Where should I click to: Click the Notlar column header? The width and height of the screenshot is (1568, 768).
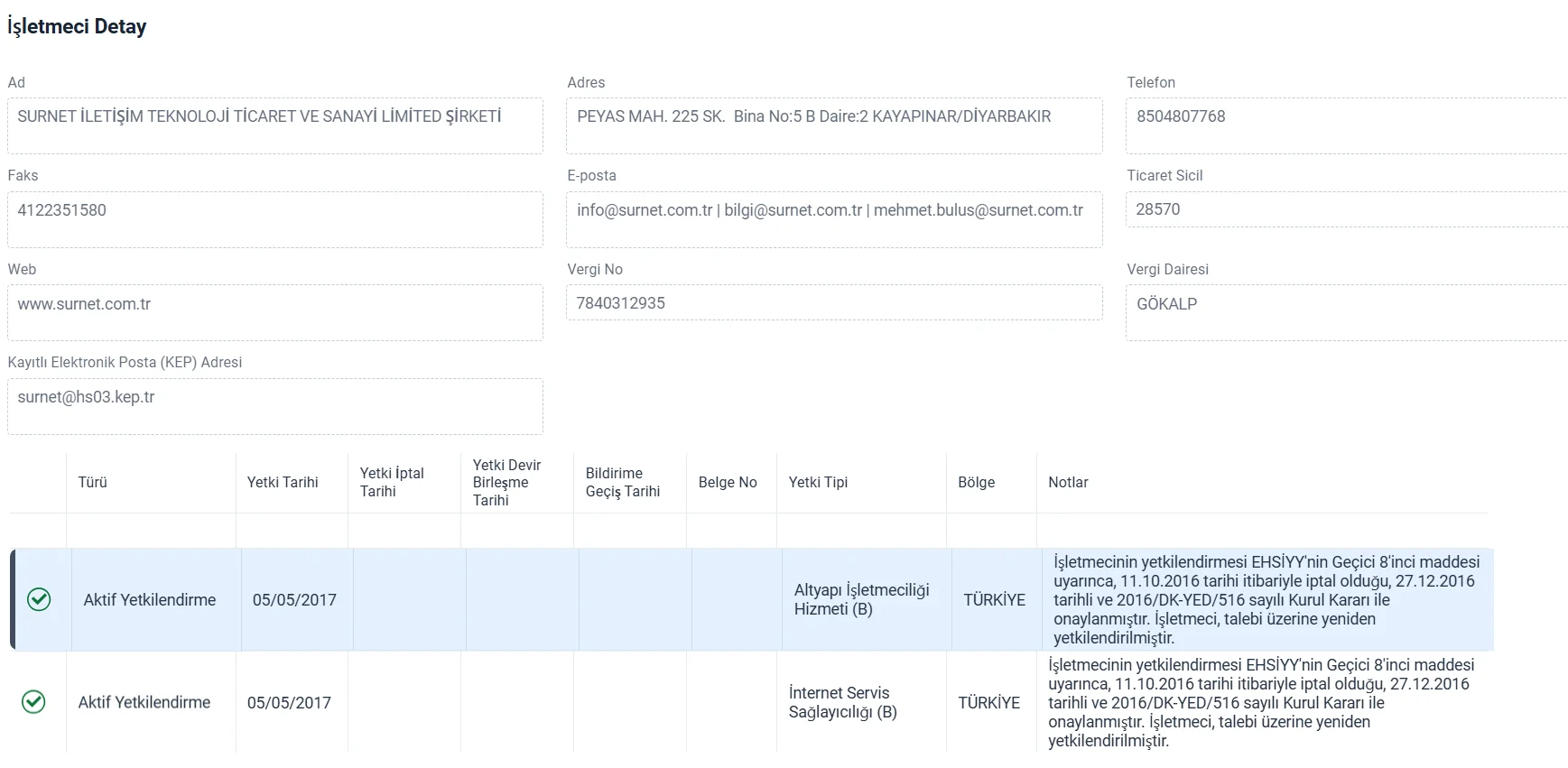point(1068,482)
